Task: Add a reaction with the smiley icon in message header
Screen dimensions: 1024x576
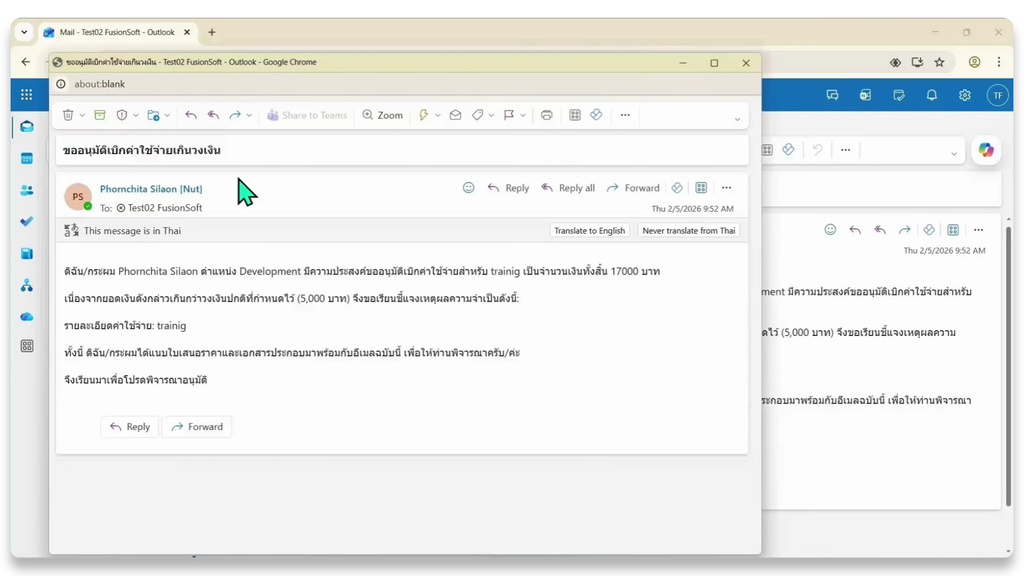Action: (468, 187)
